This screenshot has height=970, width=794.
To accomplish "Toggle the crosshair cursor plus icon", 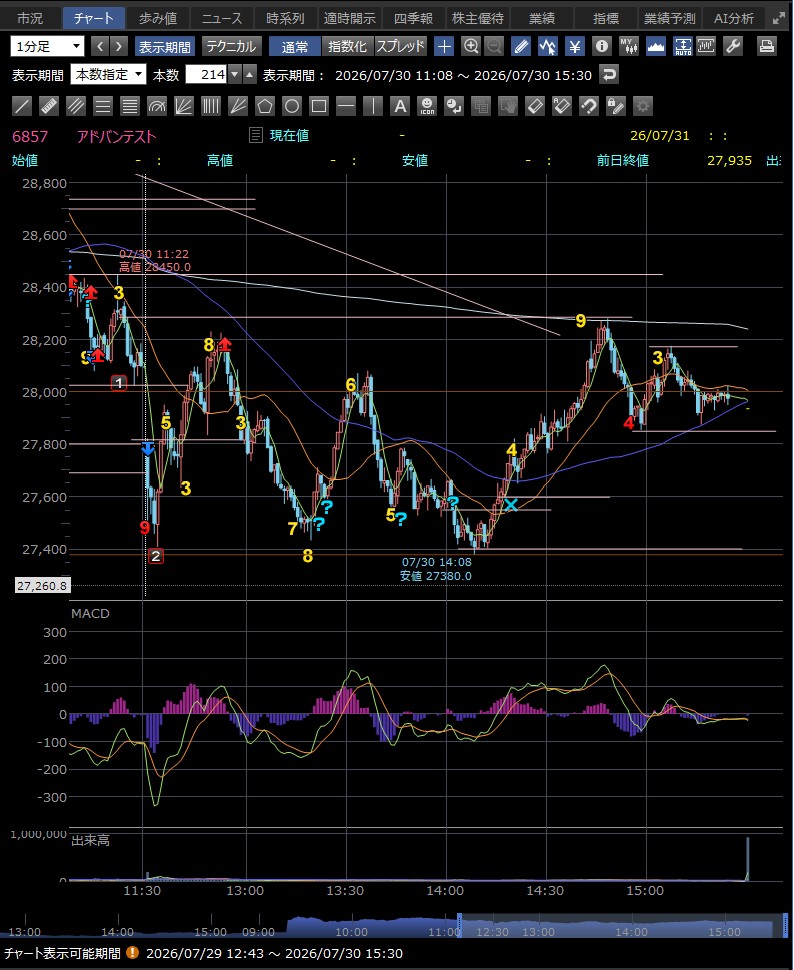I will tap(444, 46).
